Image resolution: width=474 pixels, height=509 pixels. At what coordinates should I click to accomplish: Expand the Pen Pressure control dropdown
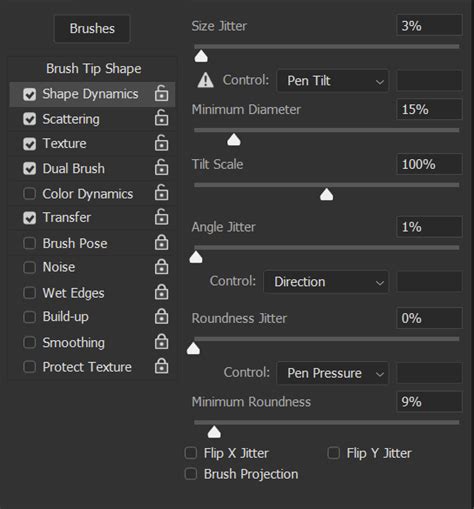pos(333,373)
